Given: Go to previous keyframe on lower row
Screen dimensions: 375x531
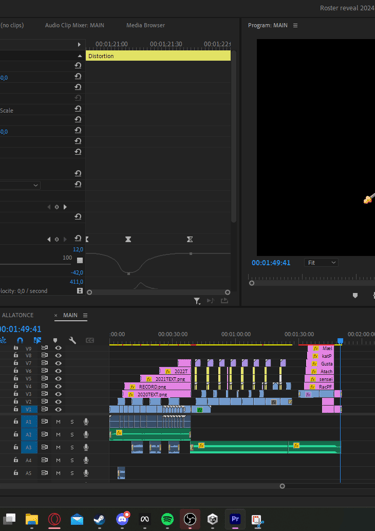Looking at the screenshot, I should pyautogui.click(x=49, y=239).
